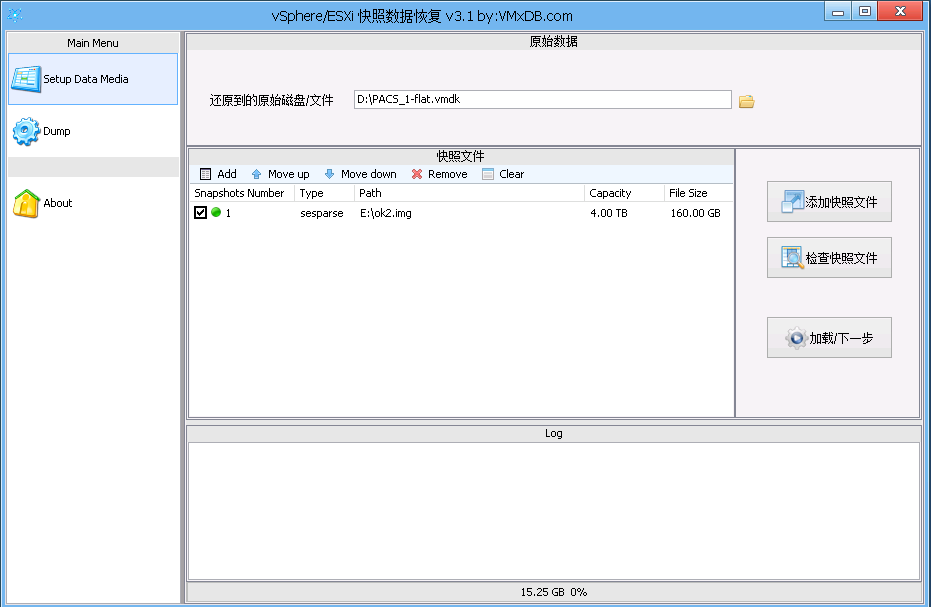Click the Dump gear icon
The width and height of the screenshot is (931, 607).
[x=26, y=131]
